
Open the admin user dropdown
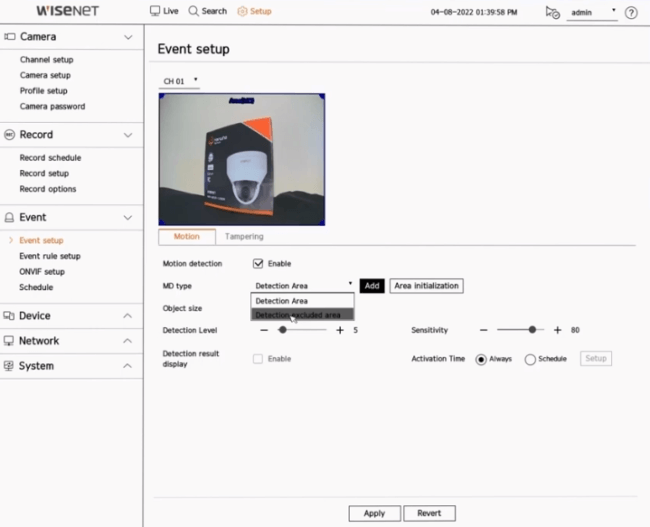point(592,12)
